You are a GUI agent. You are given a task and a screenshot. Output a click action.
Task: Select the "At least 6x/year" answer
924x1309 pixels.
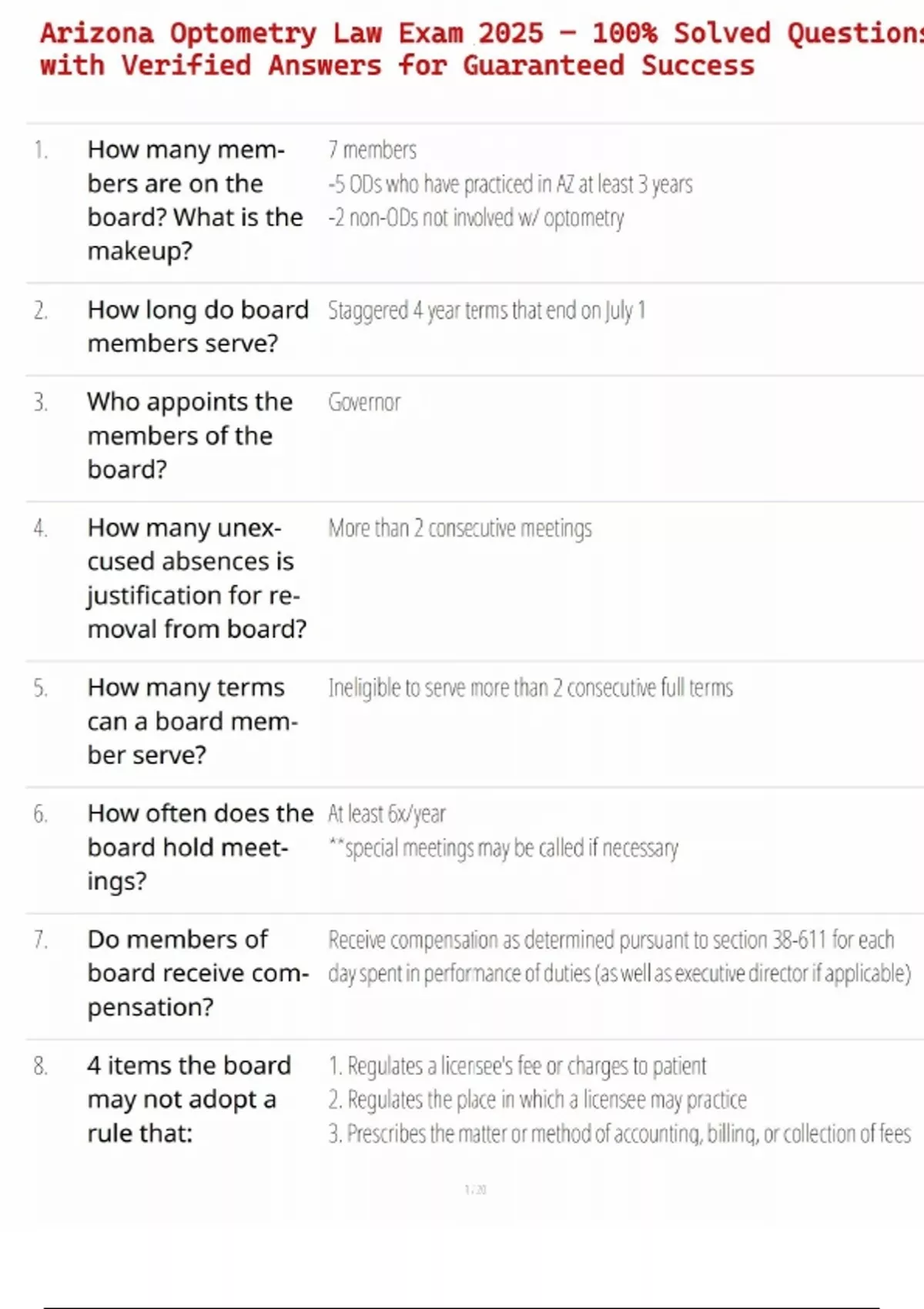point(387,815)
